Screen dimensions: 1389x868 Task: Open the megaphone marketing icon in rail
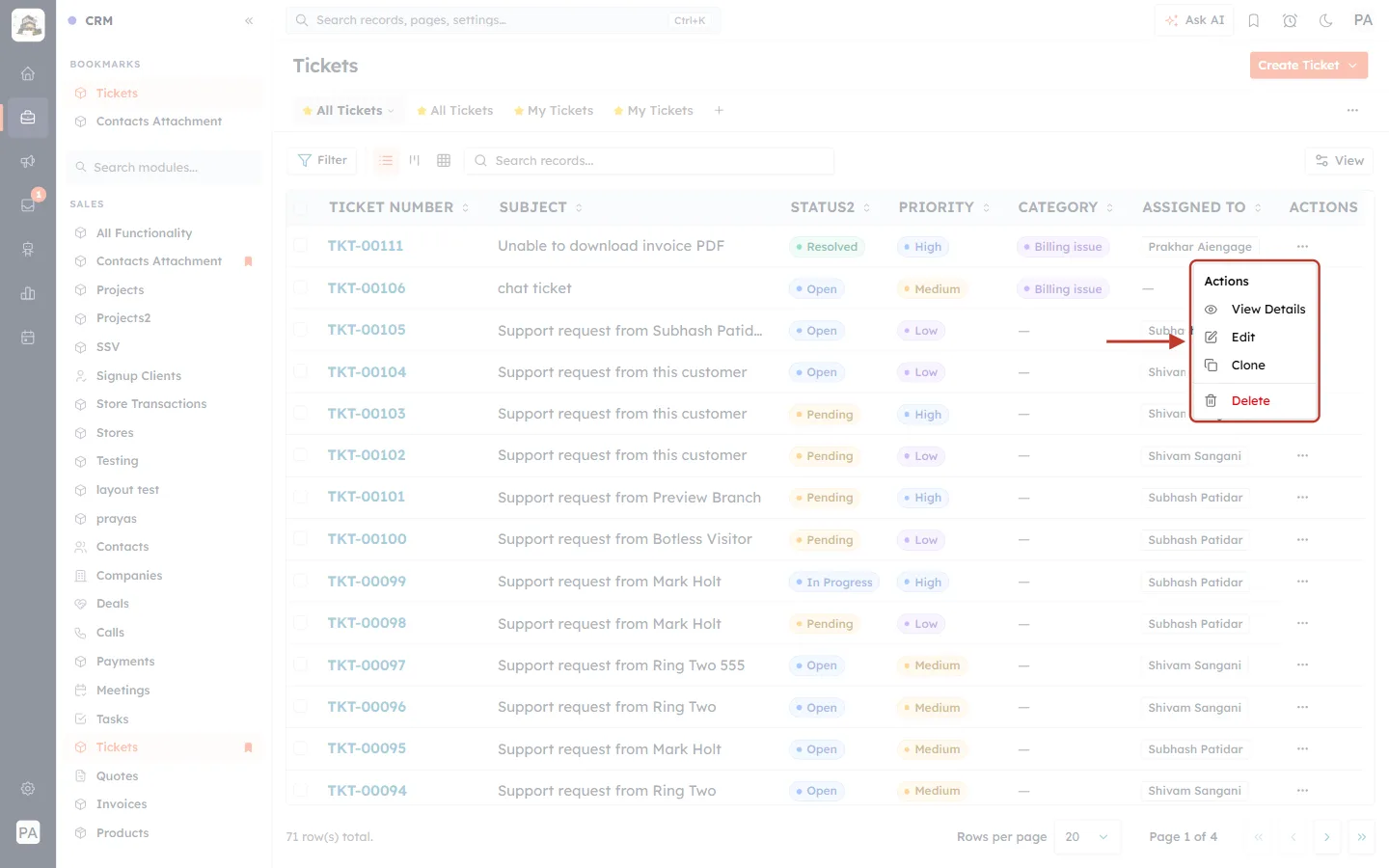click(x=28, y=161)
